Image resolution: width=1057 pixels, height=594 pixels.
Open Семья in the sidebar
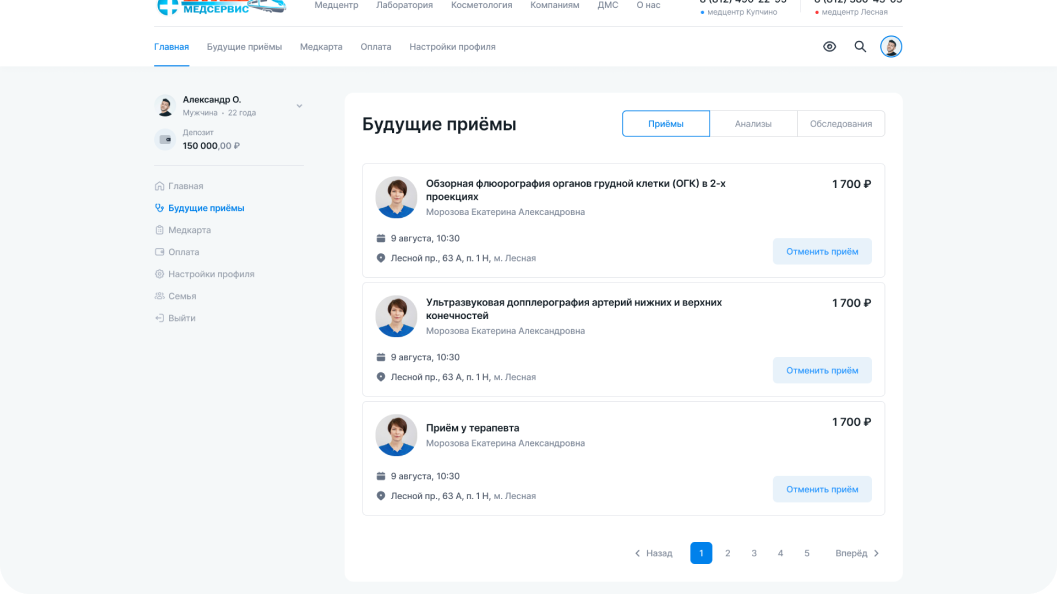[182, 296]
